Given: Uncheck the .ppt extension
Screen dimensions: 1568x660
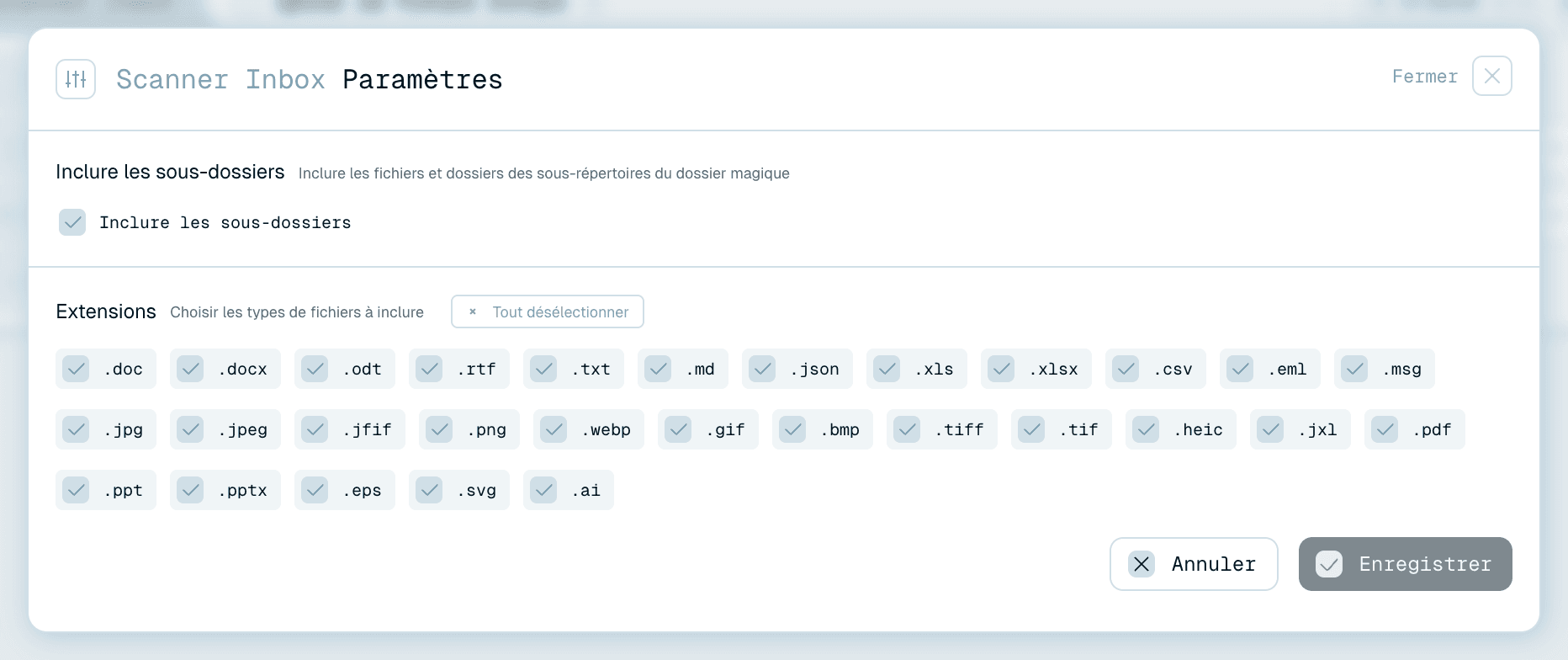Looking at the screenshot, I should 76,490.
